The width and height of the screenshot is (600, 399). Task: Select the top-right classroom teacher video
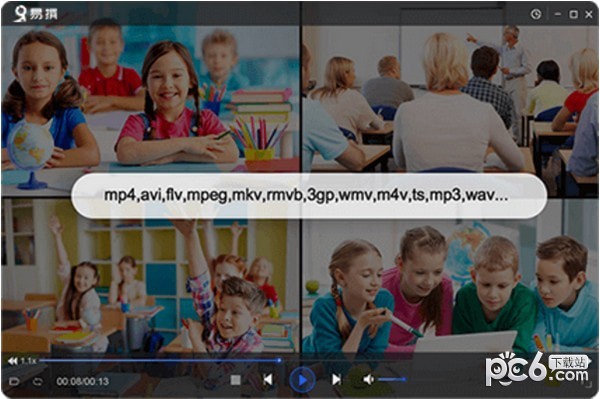coord(450,99)
